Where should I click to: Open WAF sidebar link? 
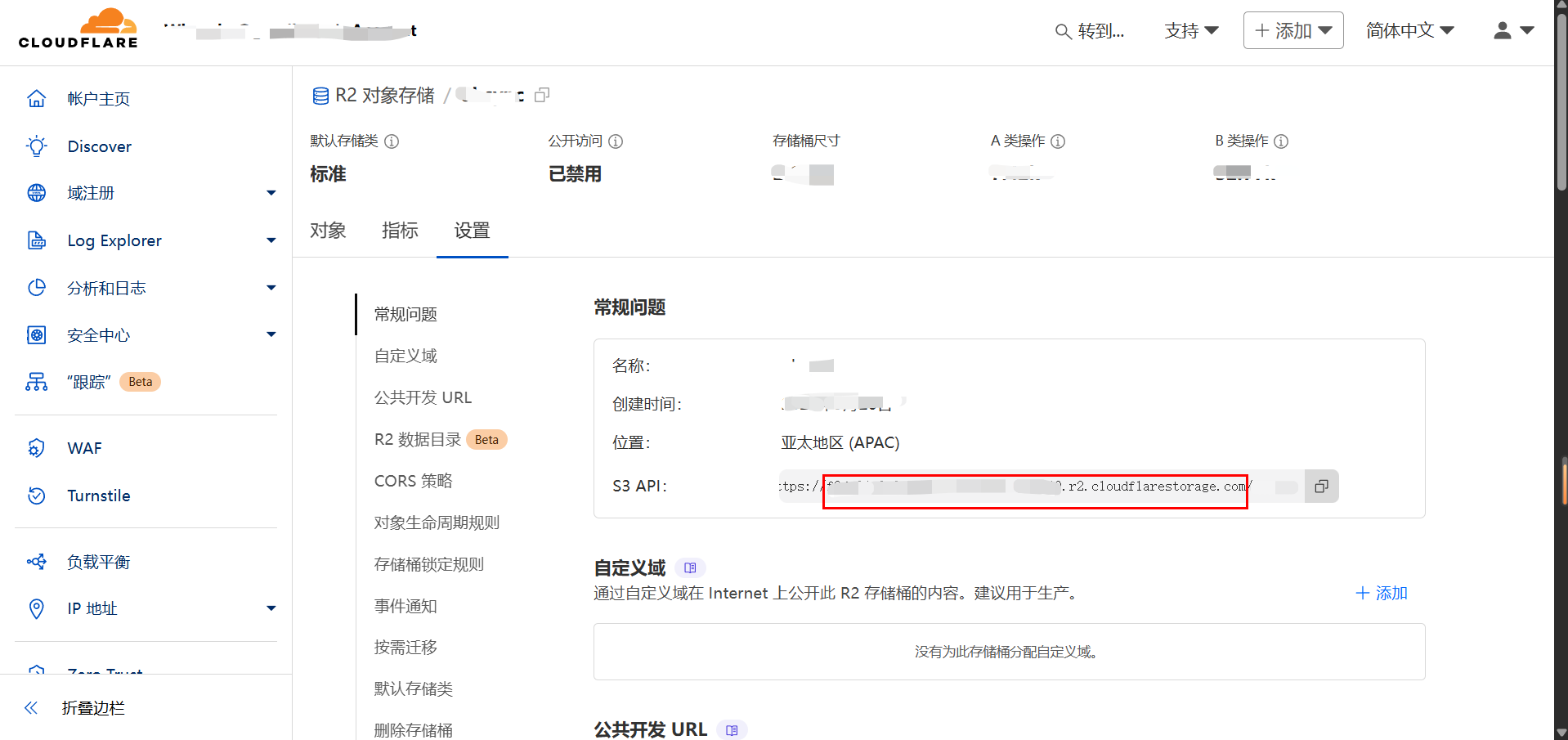pyautogui.click(x=85, y=448)
